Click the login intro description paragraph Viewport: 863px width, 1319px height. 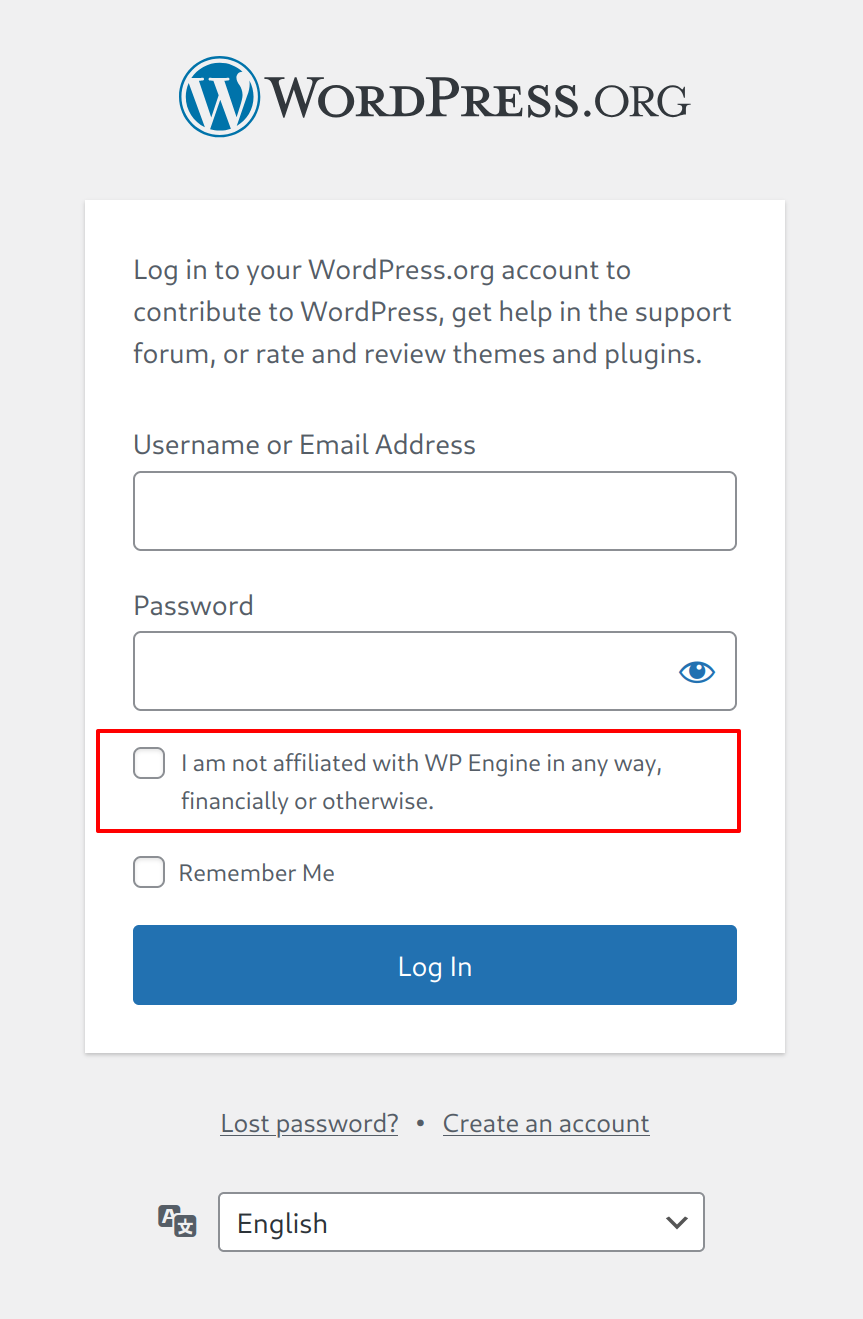(x=432, y=312)
